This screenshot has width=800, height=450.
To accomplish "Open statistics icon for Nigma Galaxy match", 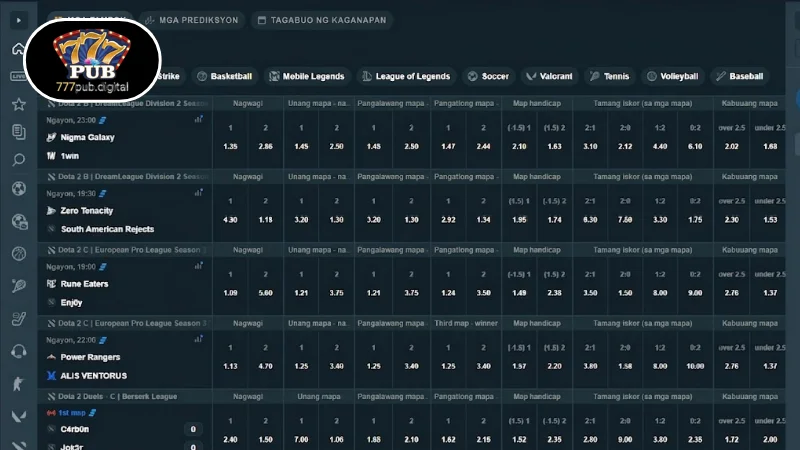I will point(198,119).
